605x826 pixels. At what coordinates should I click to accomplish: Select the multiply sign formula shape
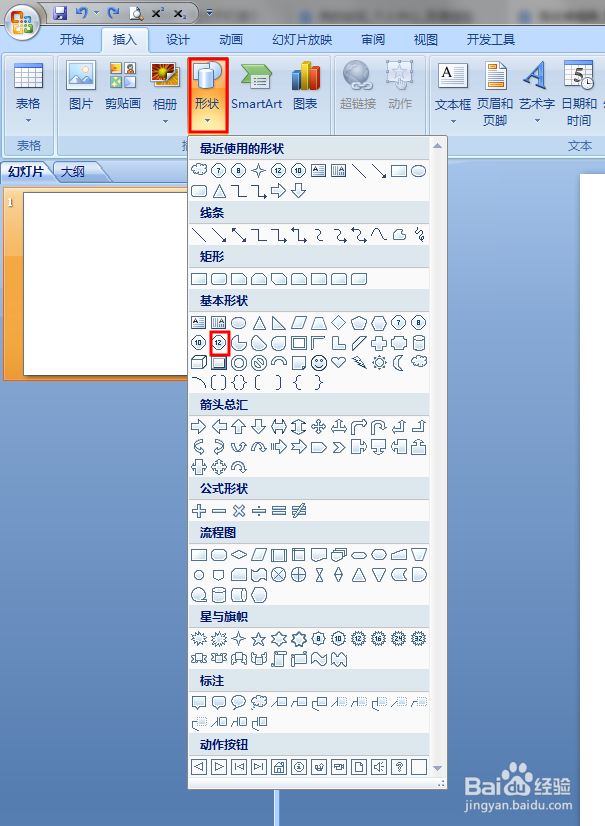click(x=239, y=510)
